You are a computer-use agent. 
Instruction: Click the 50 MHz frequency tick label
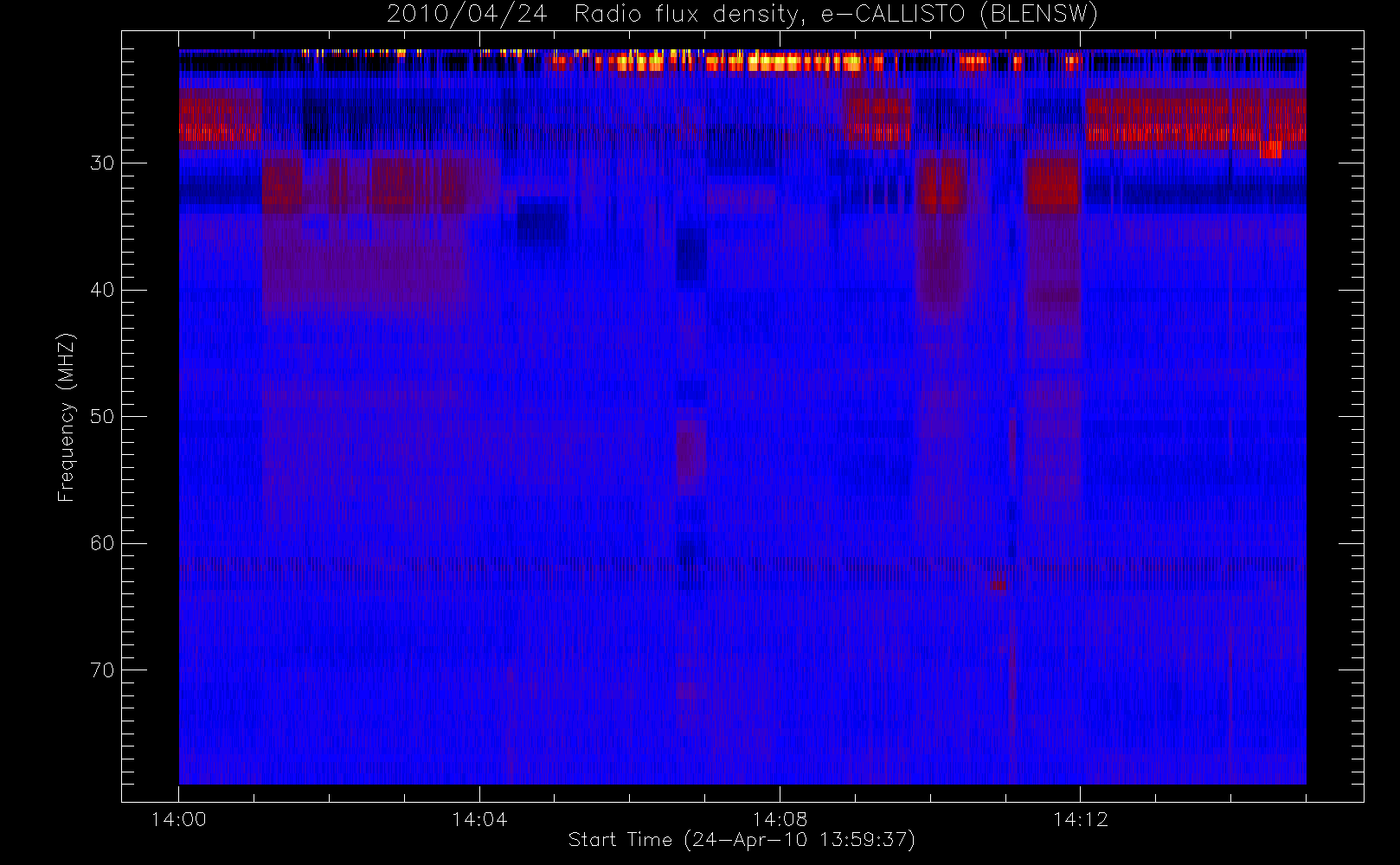point(102,416)
